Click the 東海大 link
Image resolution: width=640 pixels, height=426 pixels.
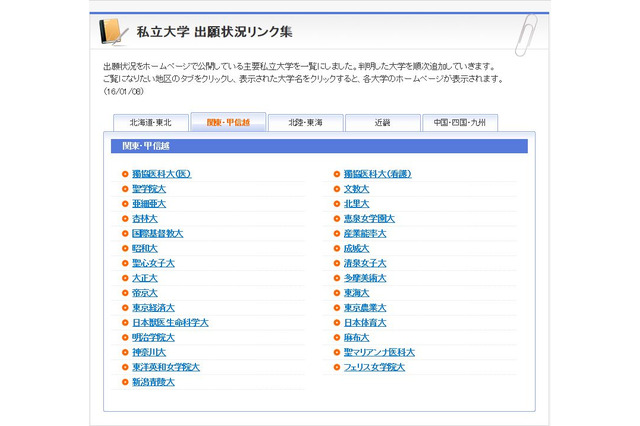pos(356,293)
